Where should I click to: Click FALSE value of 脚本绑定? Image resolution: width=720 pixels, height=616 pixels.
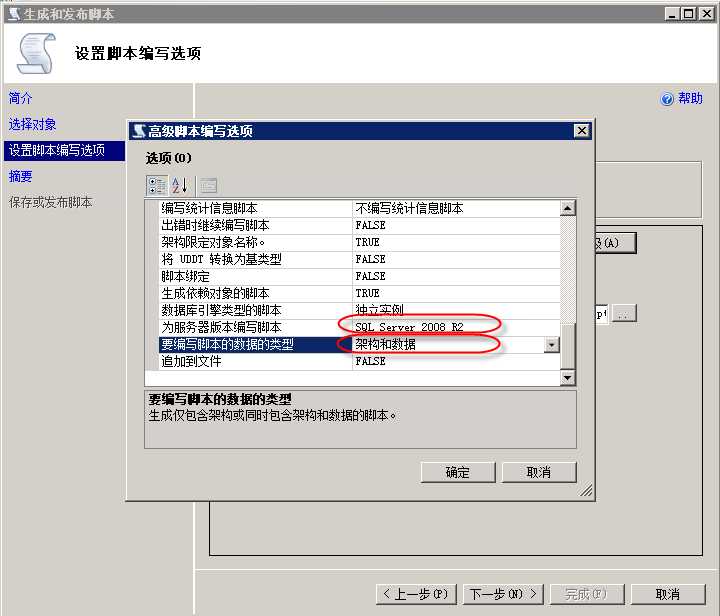[x=456, y=276]
